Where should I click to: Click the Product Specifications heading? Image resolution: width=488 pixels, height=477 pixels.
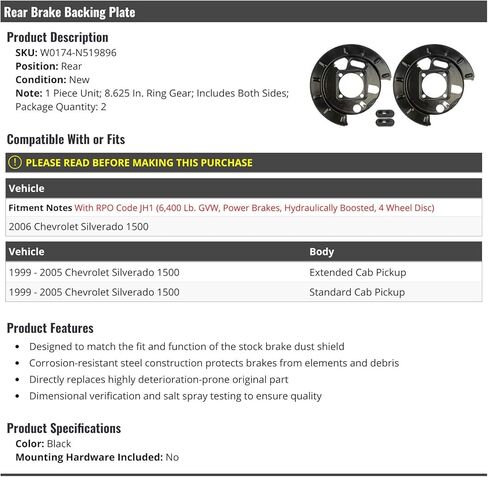(64, 428)
